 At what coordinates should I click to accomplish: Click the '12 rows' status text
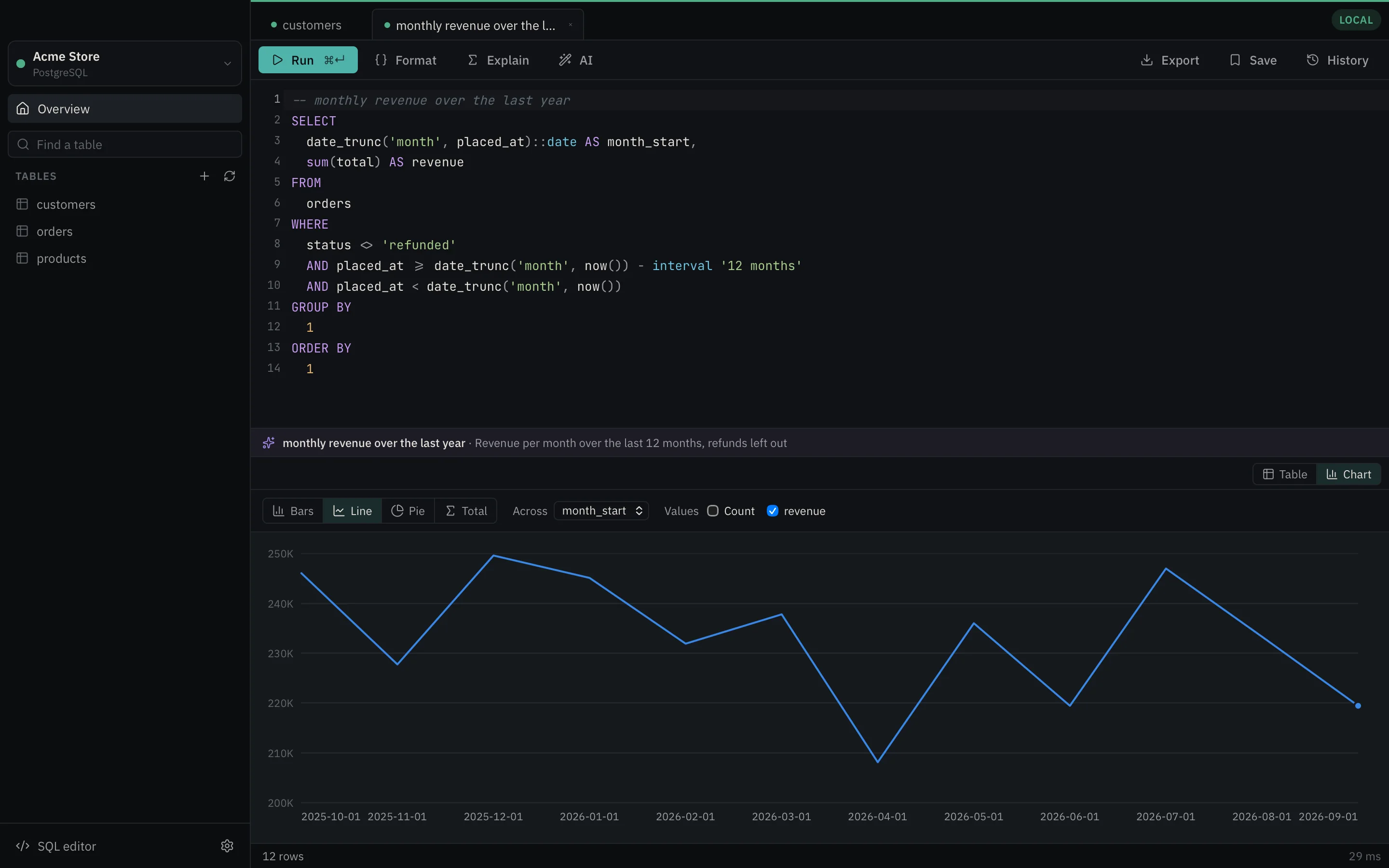point(283,856)
